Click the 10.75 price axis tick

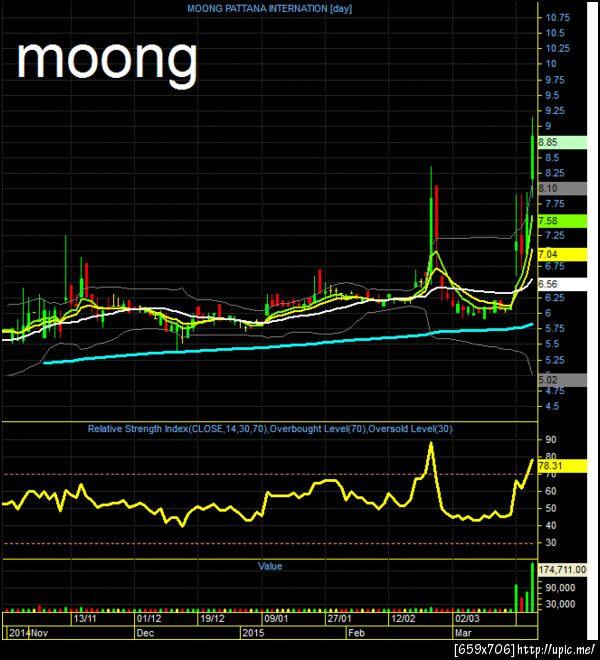(x=557, y=18)
